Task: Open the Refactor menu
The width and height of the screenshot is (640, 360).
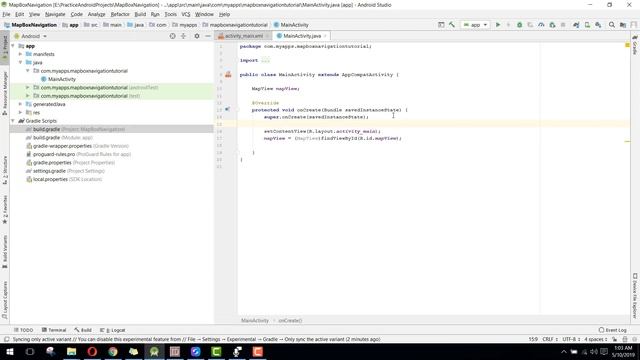Action: 120,14
